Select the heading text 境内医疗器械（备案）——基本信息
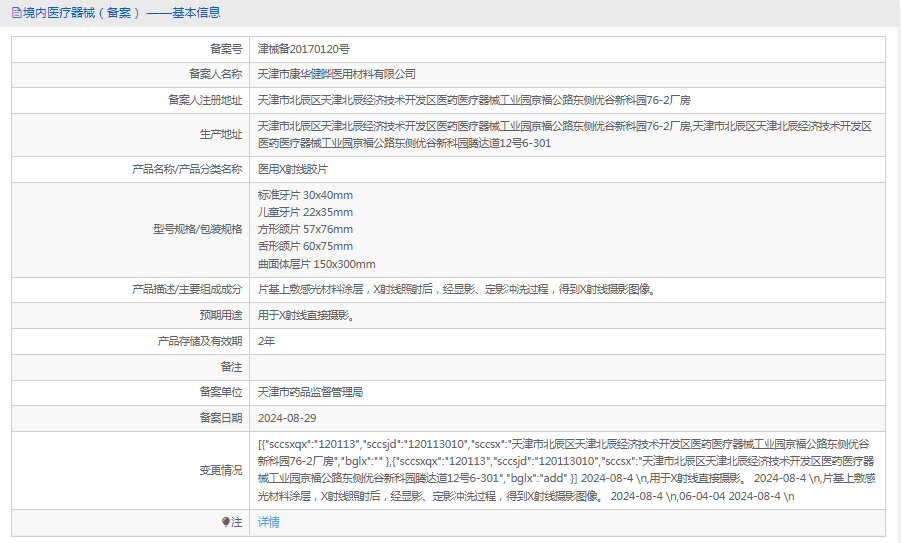Viewport: 901px width, 543px height. coord(121,13)
